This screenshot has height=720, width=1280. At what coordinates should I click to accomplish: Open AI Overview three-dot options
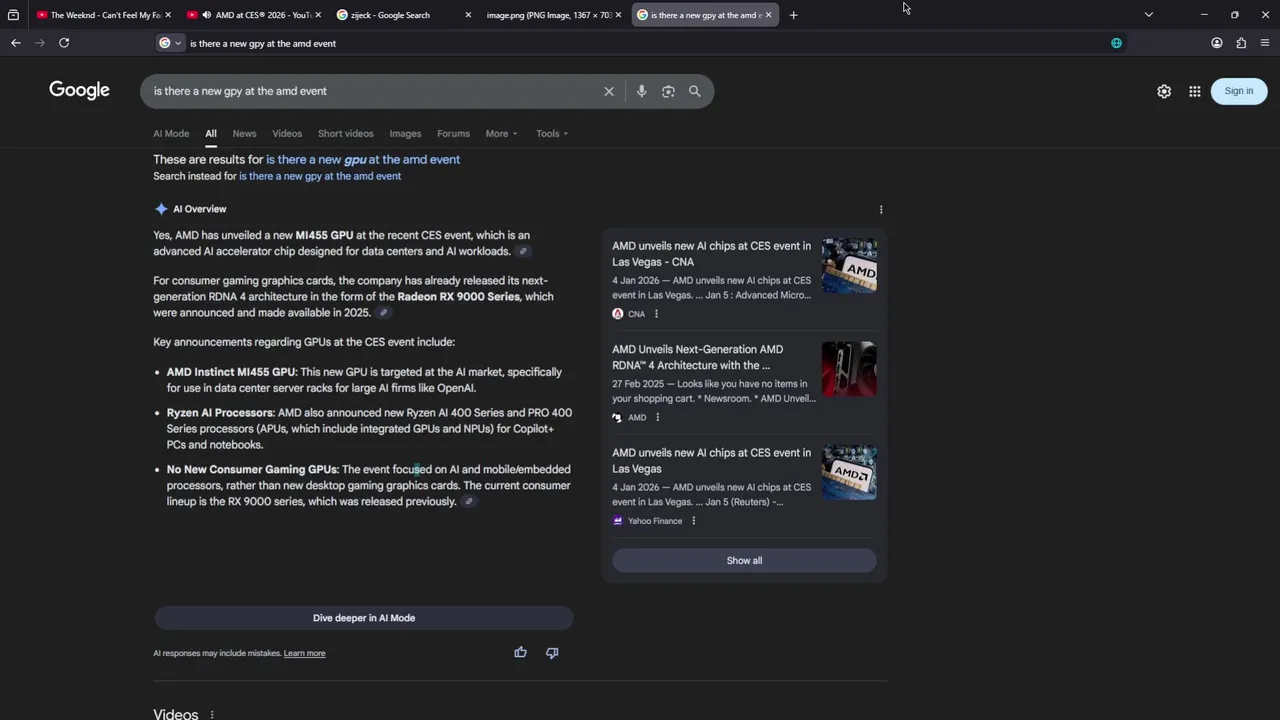(x=881, y=209)
